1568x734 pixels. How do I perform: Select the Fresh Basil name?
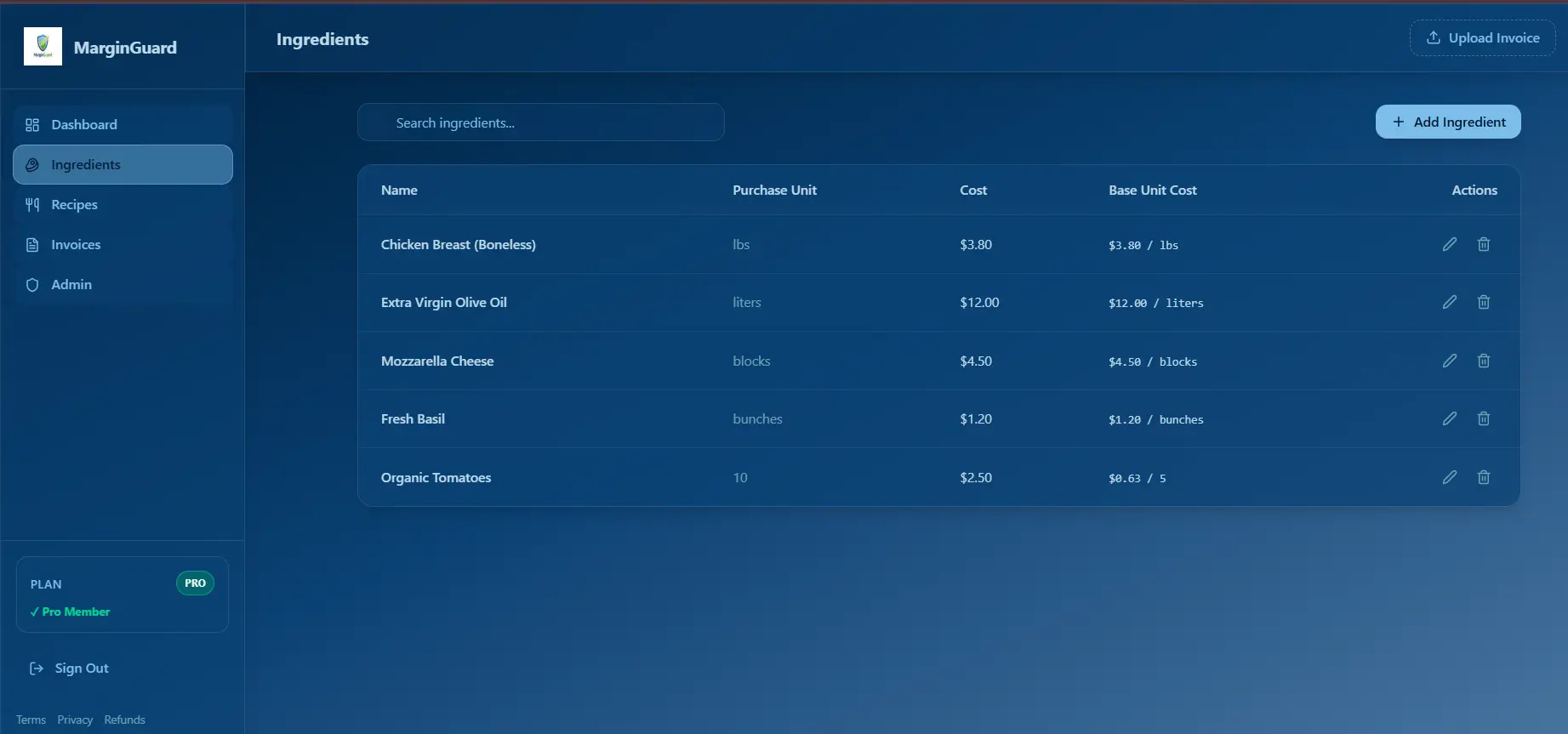(x=413, y=418)
